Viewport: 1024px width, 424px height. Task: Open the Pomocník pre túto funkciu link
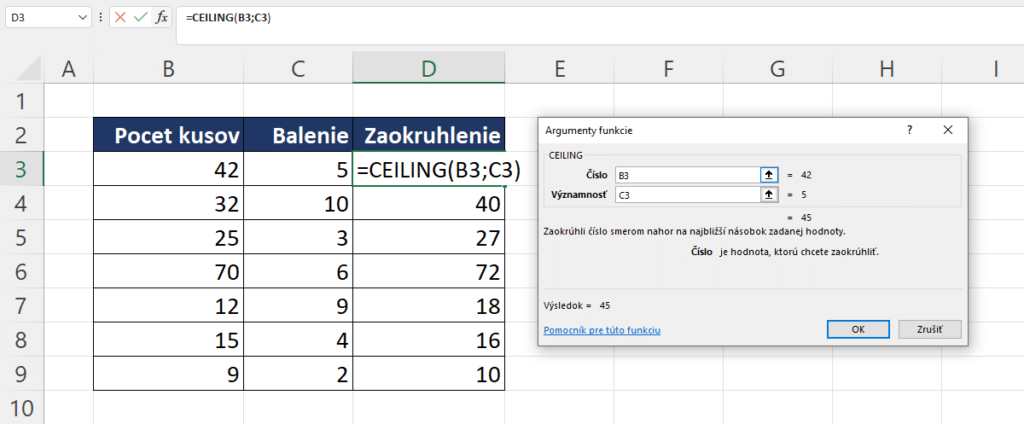[601, 331]
